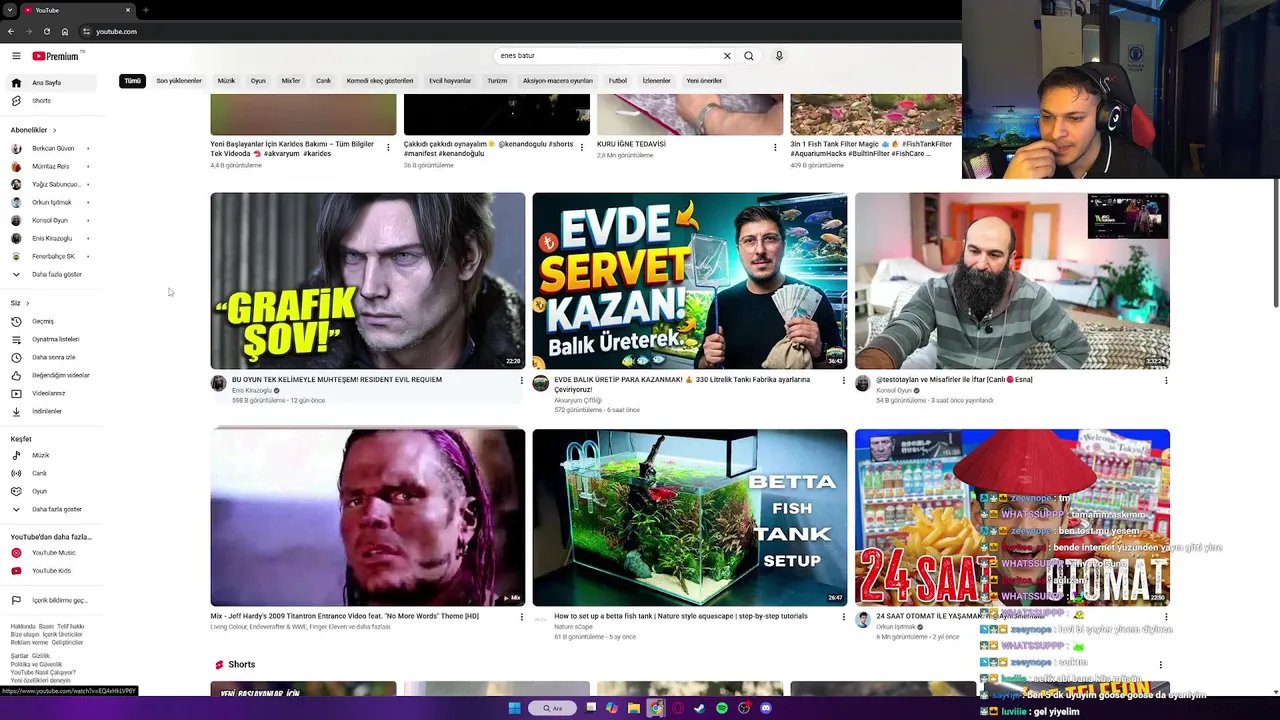Image resolution: width=1280 pixels, height=720 pixels.
Task: Click the YouTube Premium logo
Action: (x=57, y=56)
